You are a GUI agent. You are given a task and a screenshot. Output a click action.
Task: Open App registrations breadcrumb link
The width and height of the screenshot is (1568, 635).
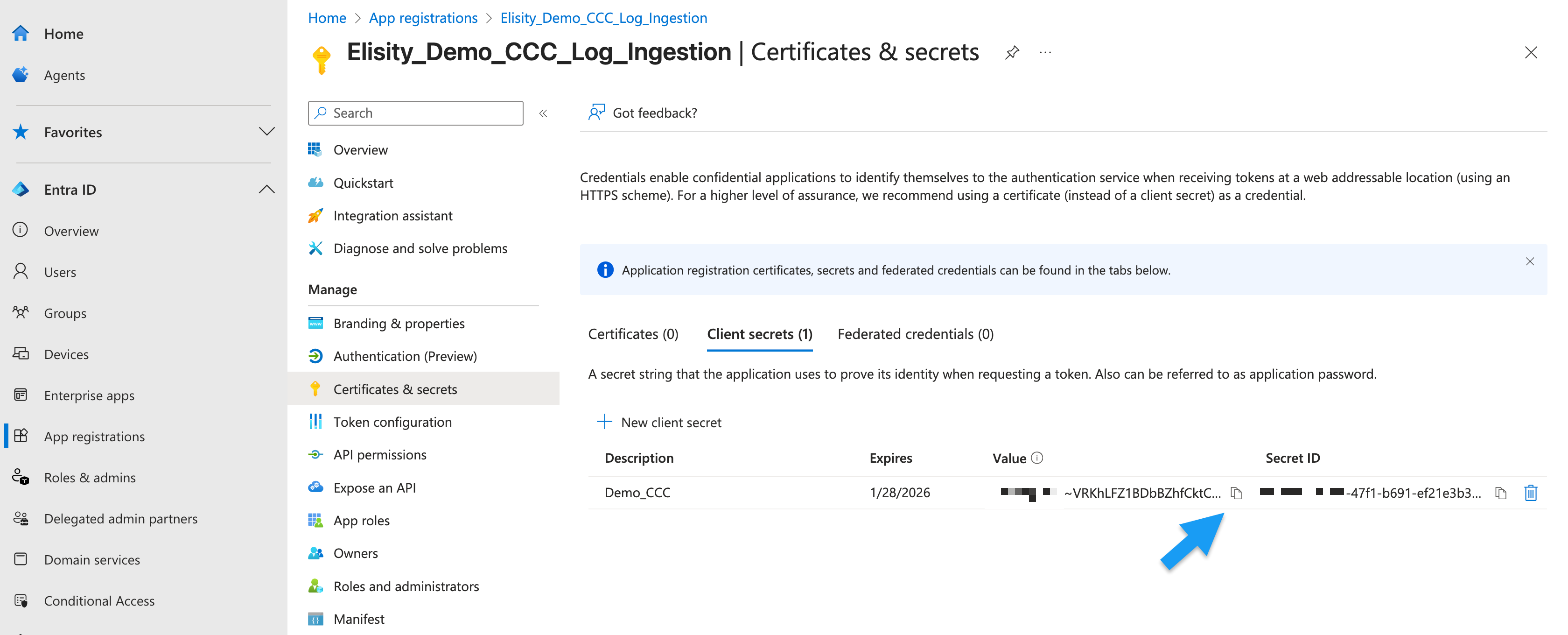point(423,18)
